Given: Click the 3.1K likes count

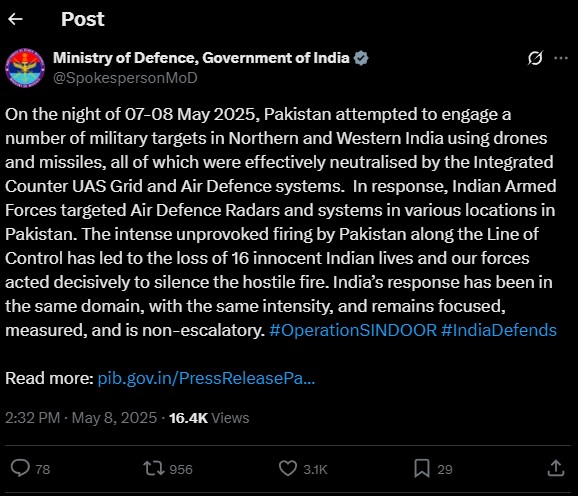Looking at the screenshot, I should click(315, 469).
